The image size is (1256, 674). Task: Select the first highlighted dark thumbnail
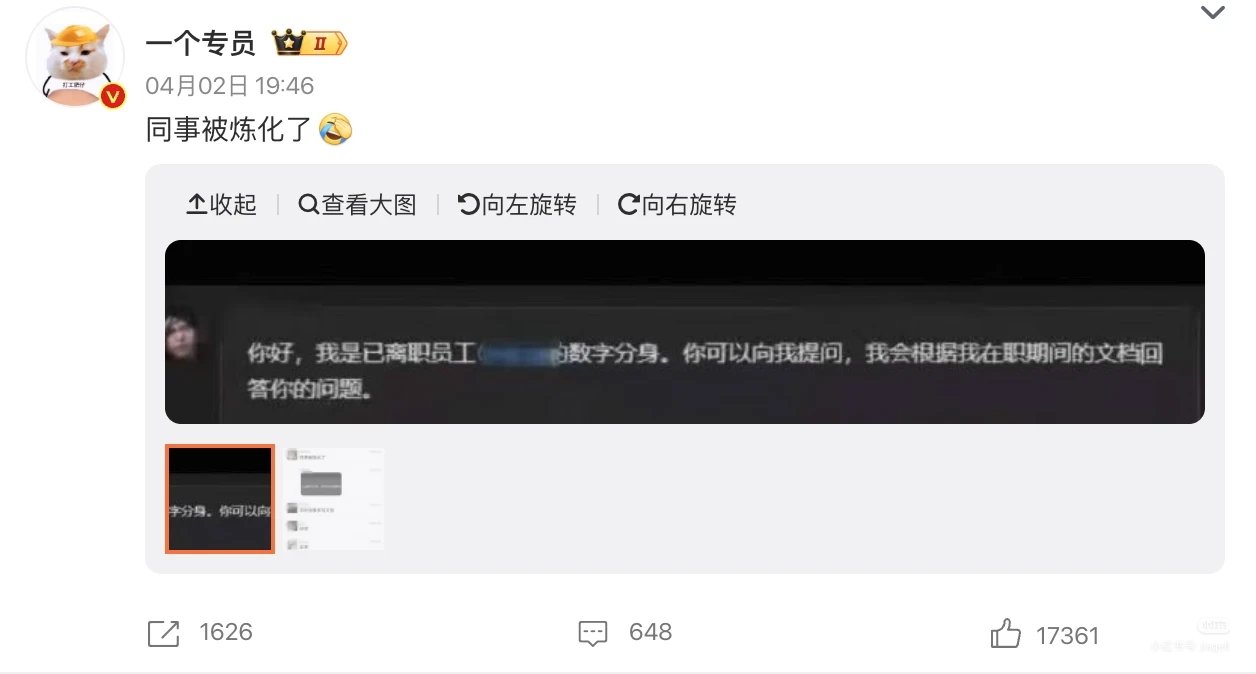[x=219, y=499]
